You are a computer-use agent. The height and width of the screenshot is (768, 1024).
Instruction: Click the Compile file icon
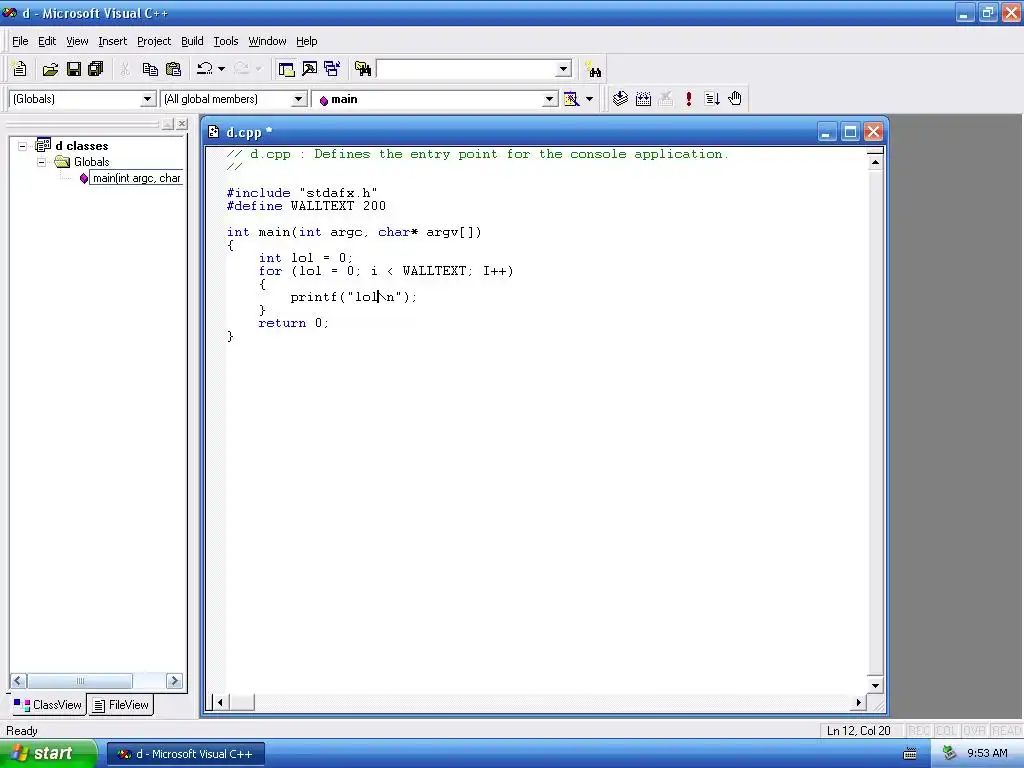(x=620, y=99)
